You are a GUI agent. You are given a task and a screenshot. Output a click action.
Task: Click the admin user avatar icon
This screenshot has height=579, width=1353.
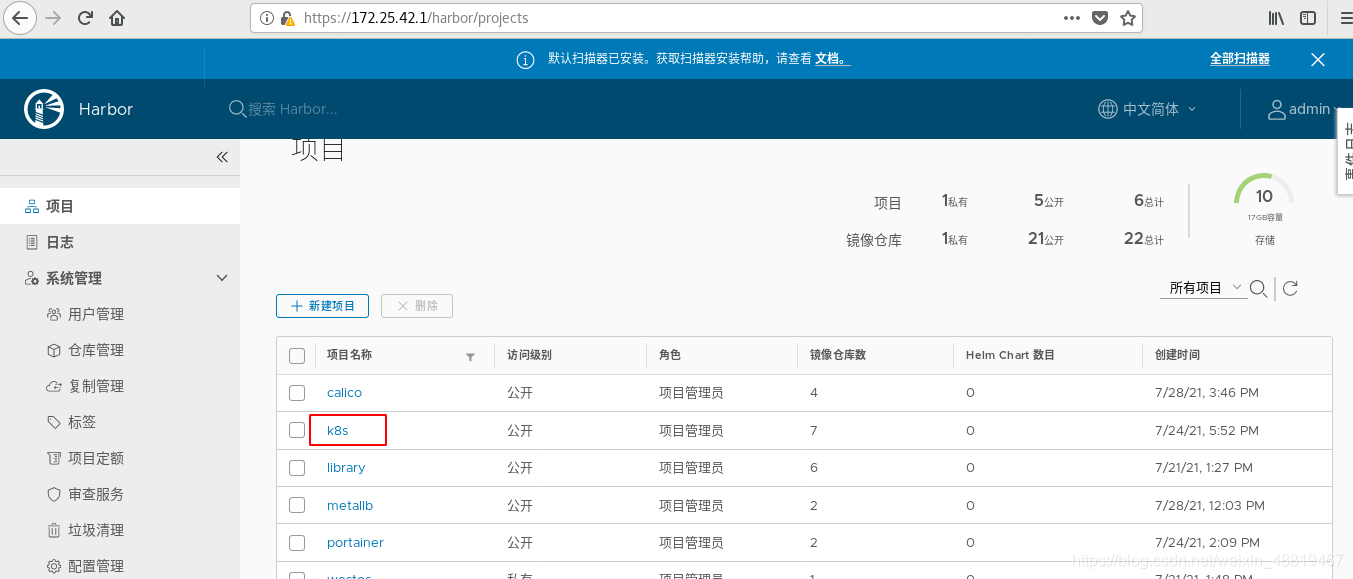tap(1276, 109)
